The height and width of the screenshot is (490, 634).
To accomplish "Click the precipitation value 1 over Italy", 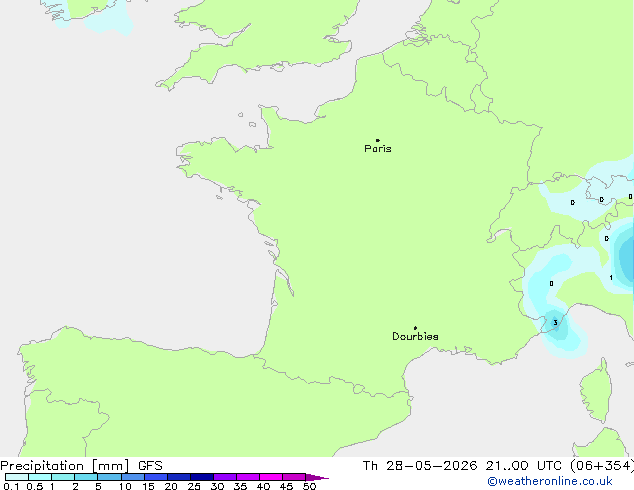I will click(x=611, y=277).
